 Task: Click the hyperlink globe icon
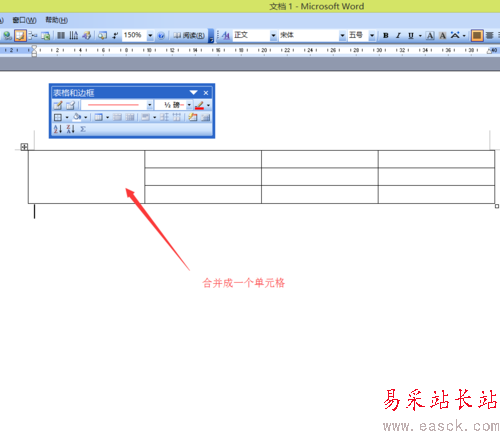pyautogui.click(x=7, y=35)
